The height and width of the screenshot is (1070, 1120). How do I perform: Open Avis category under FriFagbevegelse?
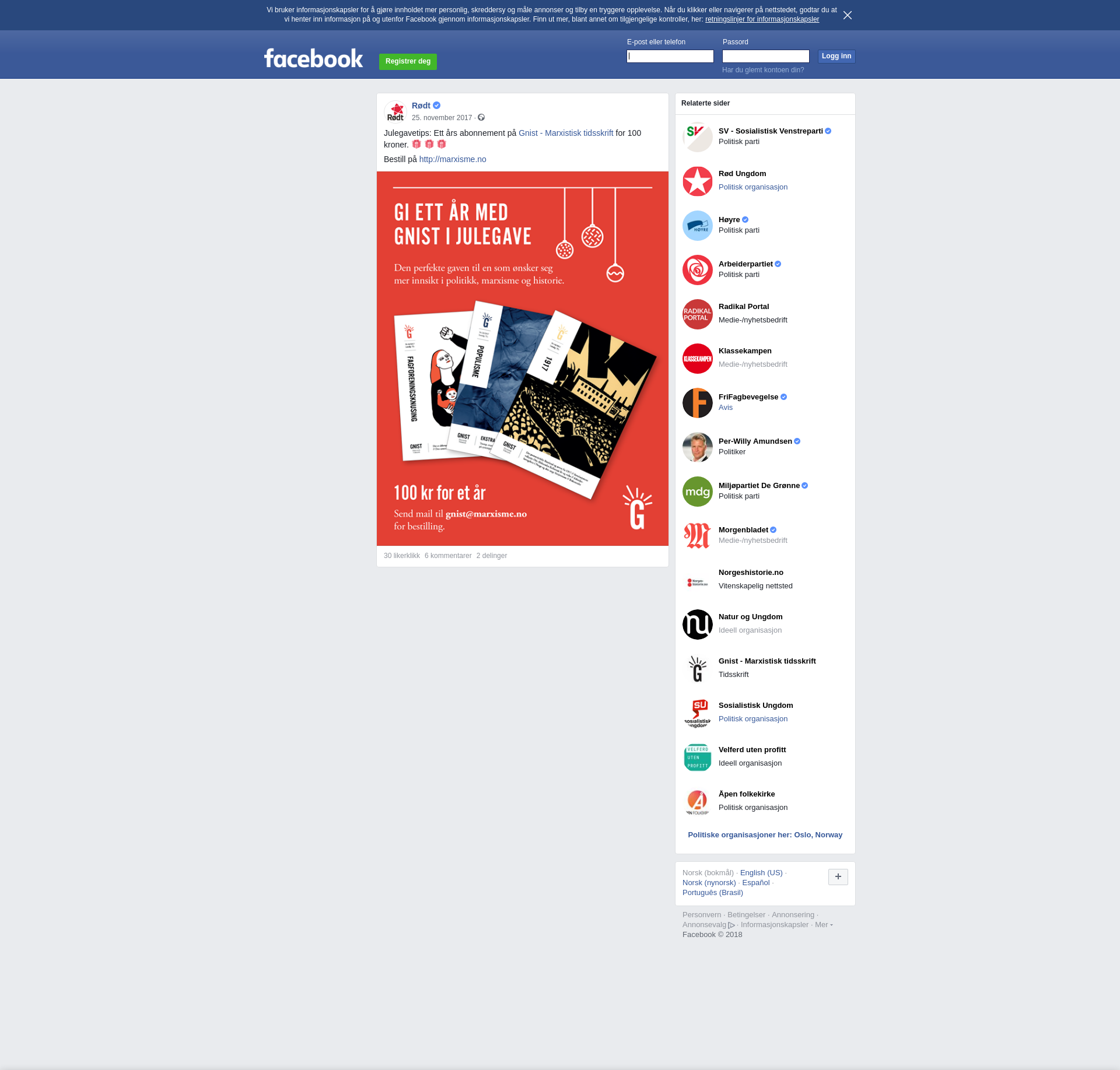(726, 408)
